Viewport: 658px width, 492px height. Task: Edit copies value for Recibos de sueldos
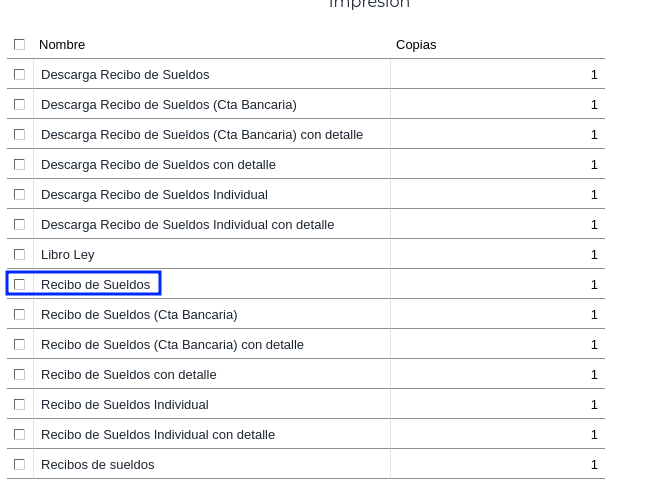tap(497, 465)
